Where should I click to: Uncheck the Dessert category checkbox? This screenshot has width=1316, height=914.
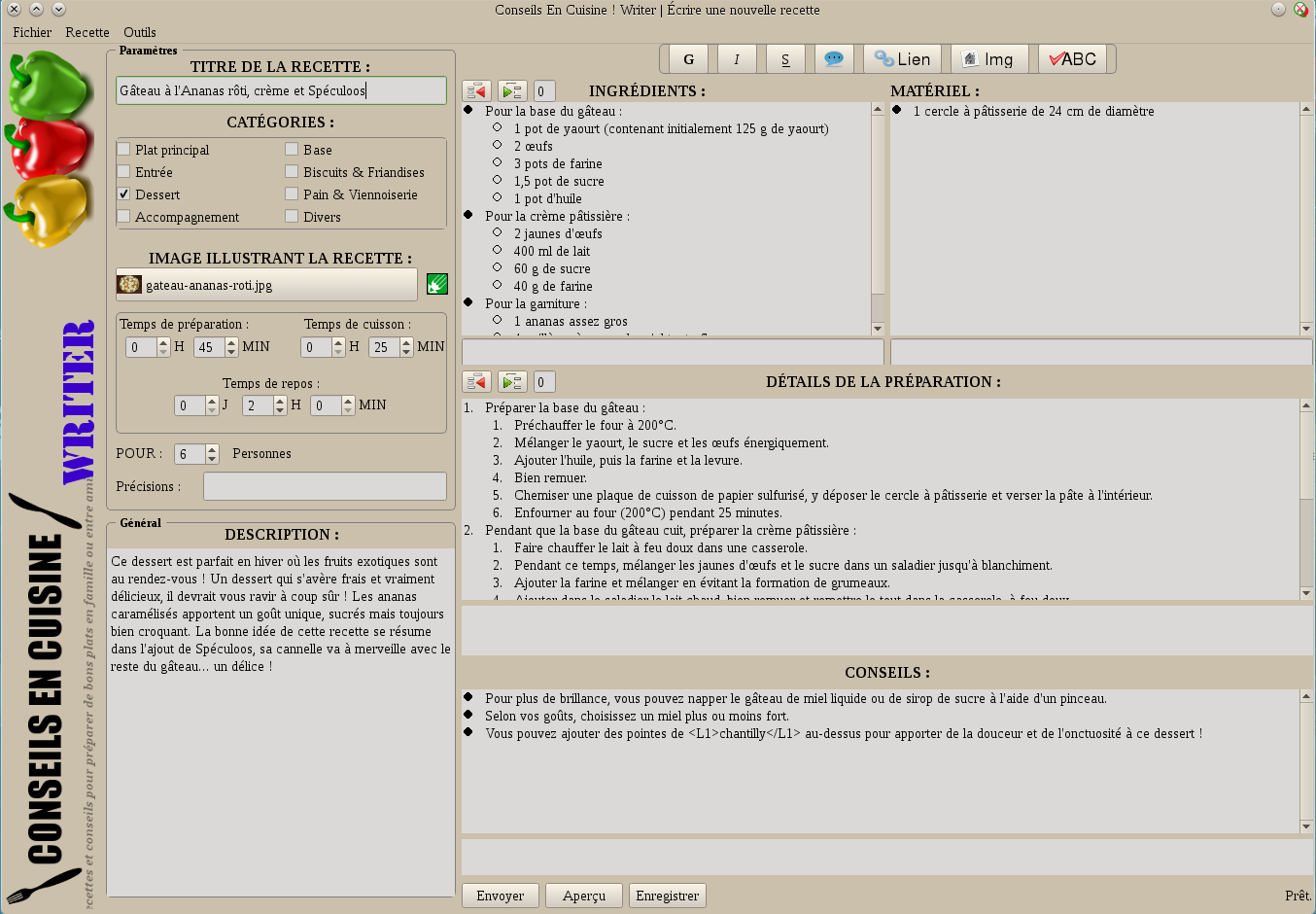[124, 194]
